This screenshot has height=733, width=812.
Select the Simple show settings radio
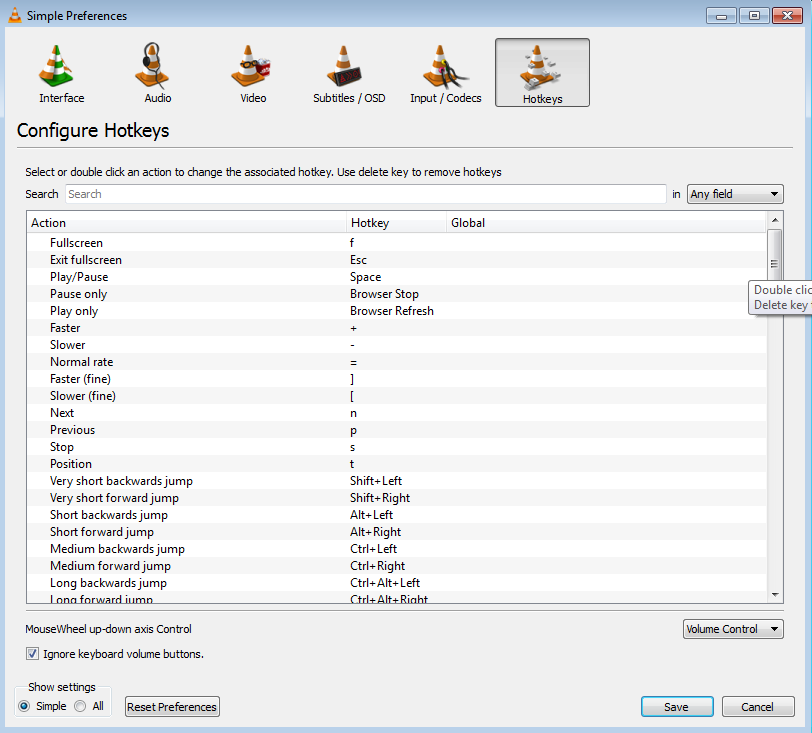coord(24,706)
